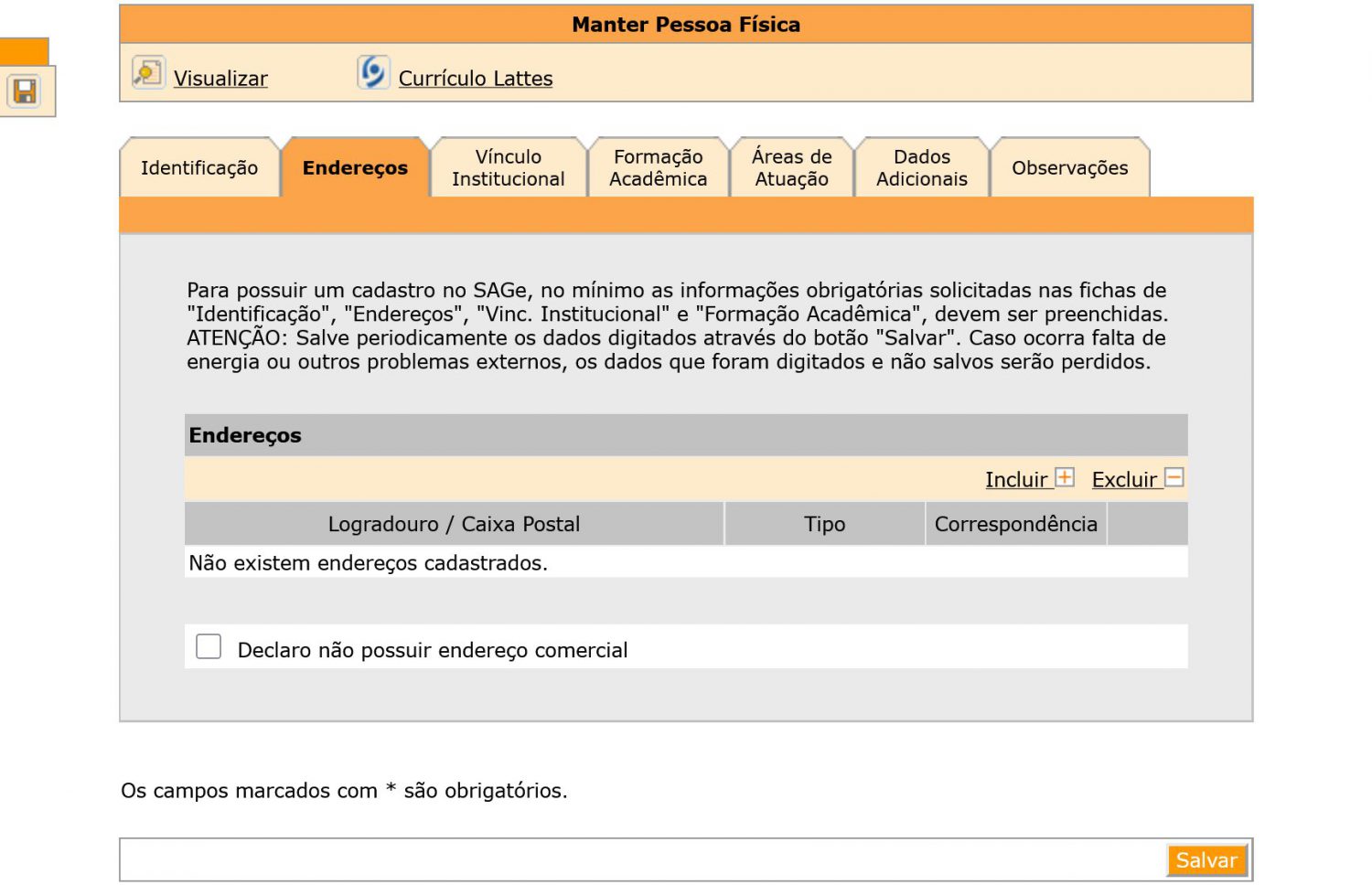Click the Currículo Lattes logo icon
The width and height of the screenshot is (1372, 885).
pyautogui.click(x=373, y=72)
